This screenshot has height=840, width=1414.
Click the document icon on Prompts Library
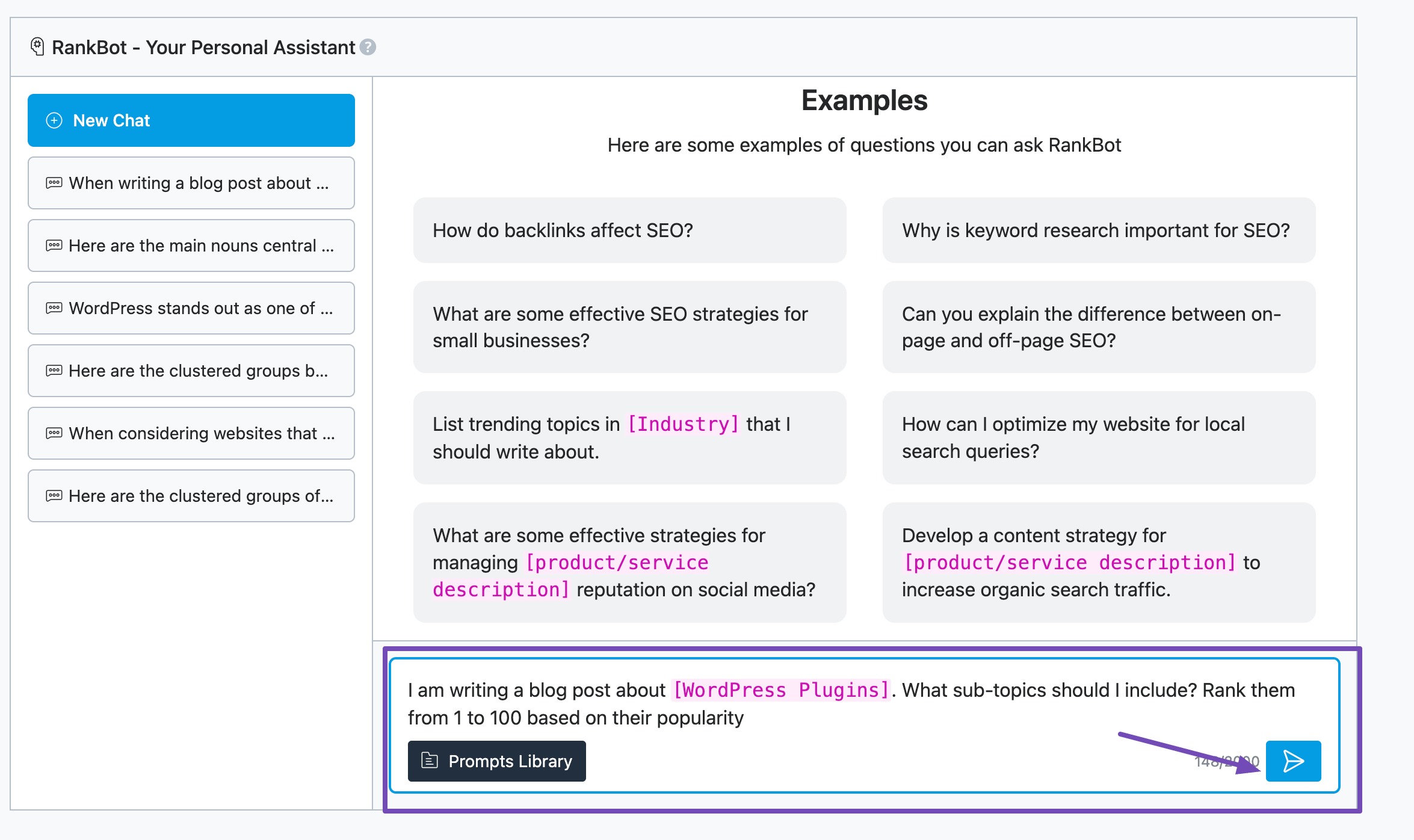click(430, 761)
